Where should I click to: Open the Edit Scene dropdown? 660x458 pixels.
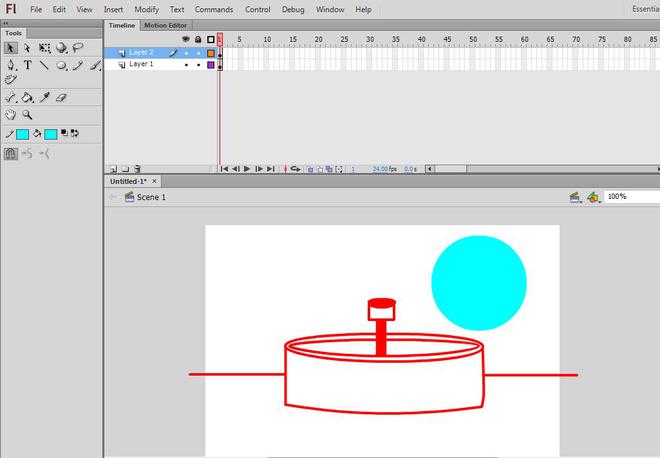[x=575, y=197]
